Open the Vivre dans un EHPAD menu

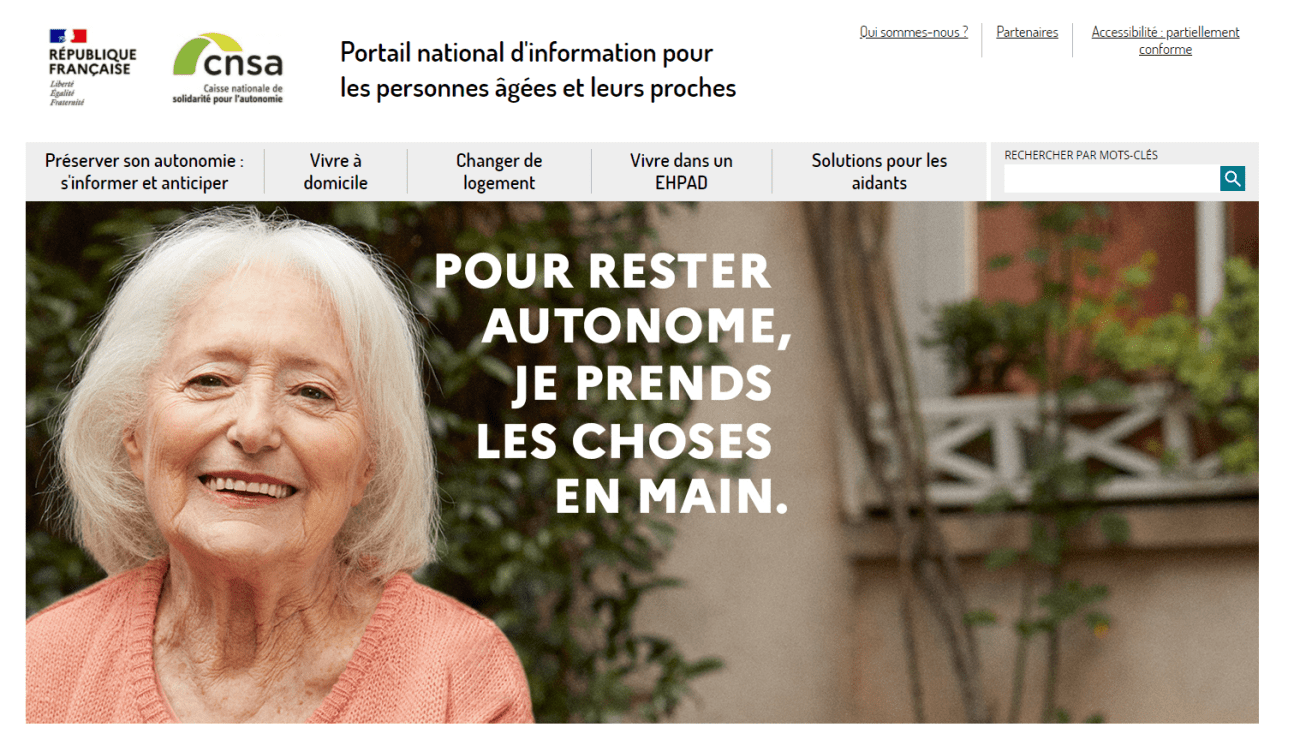681,172
